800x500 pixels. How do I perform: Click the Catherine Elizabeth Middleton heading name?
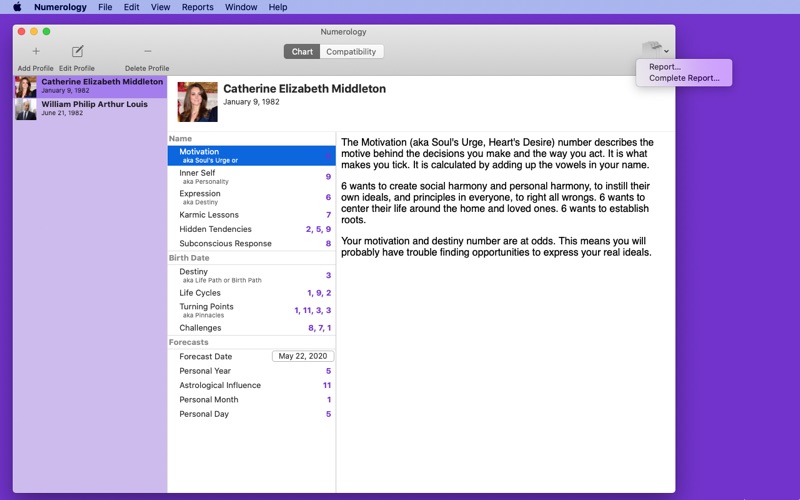pos(305,89)
